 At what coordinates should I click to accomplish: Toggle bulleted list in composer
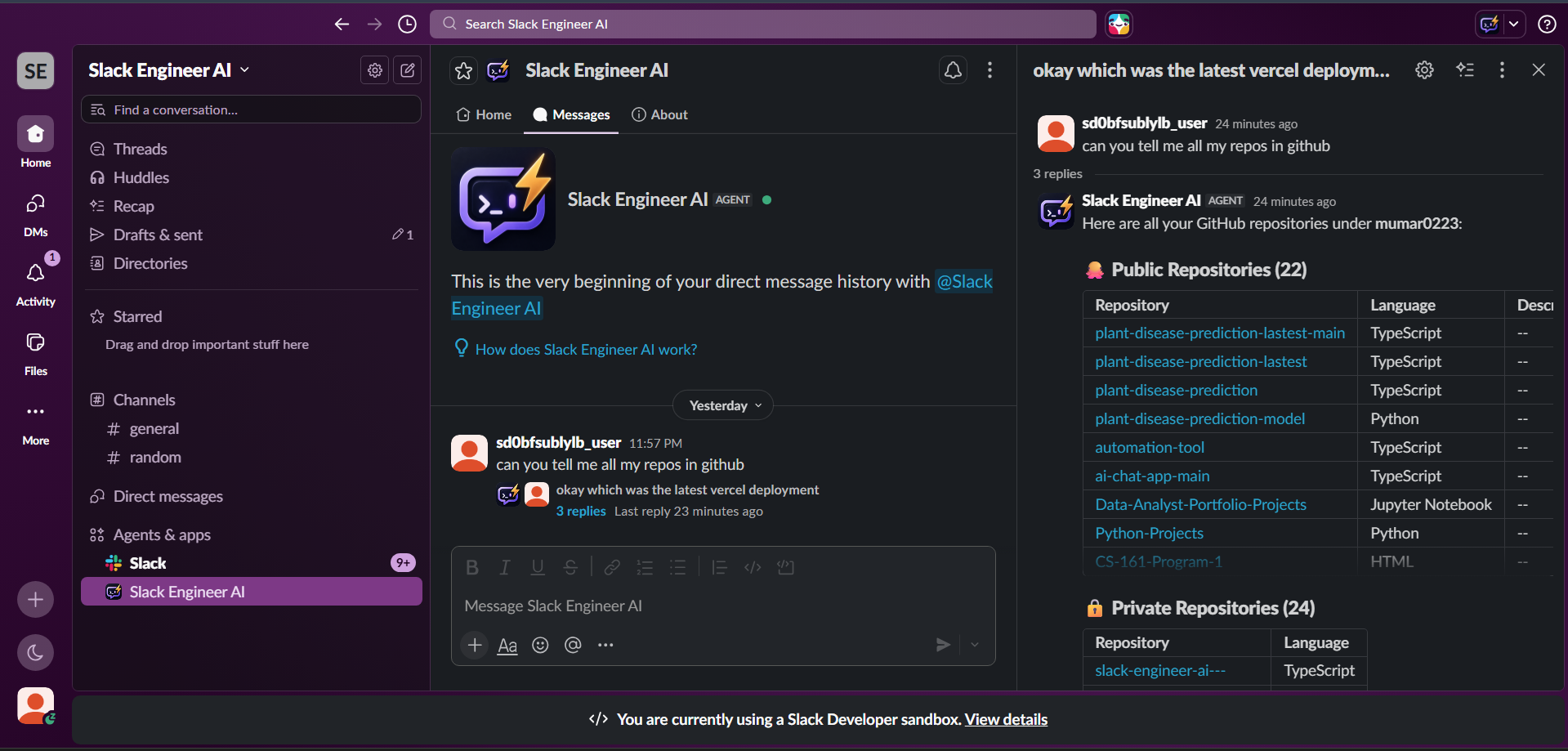point(677,568)
